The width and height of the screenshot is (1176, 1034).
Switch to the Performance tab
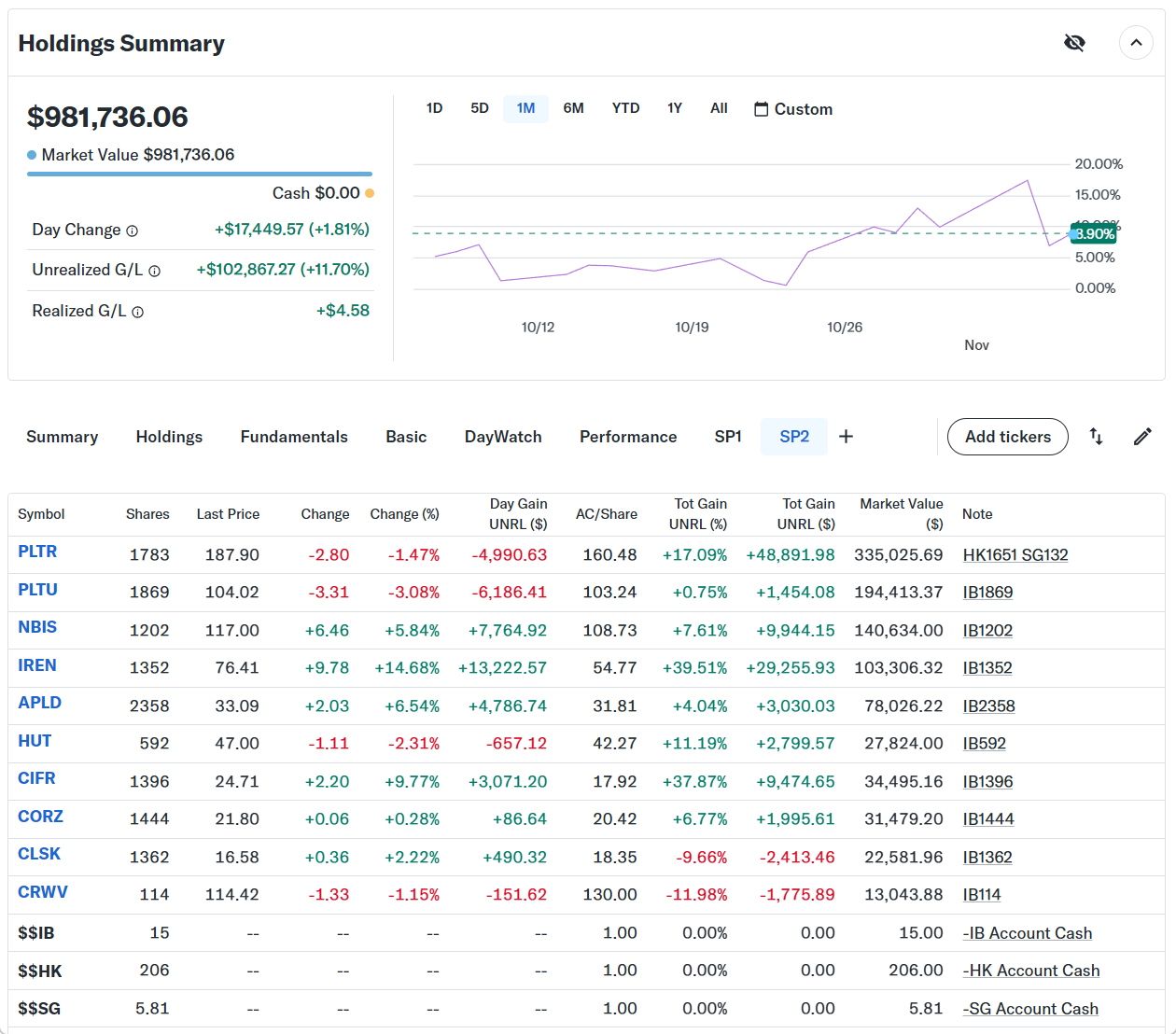tap(628, 437)
